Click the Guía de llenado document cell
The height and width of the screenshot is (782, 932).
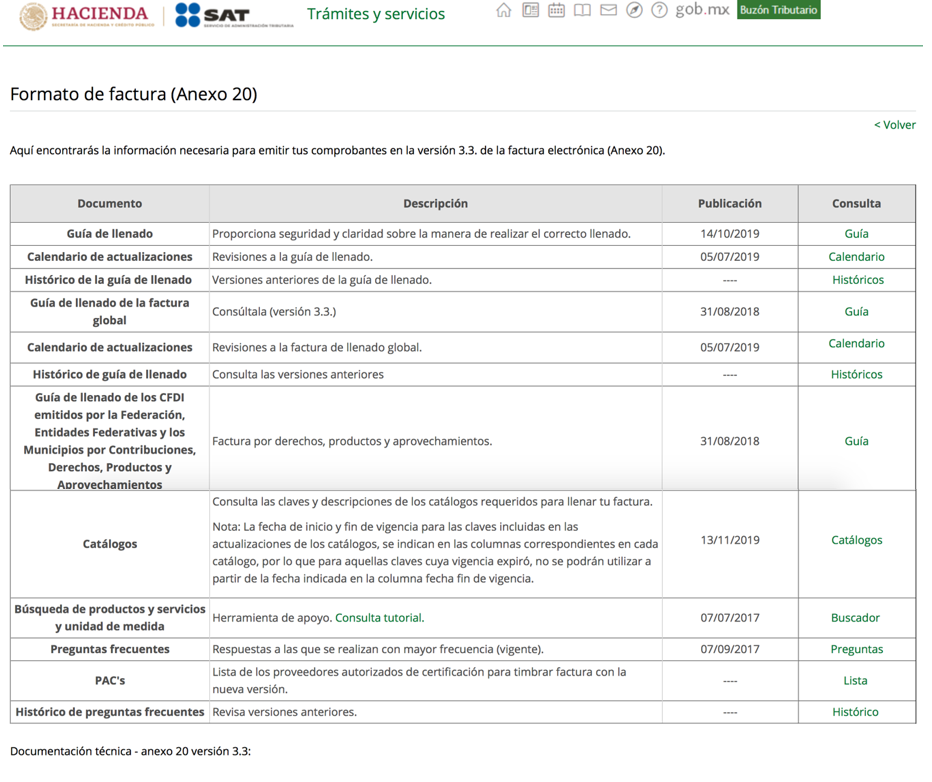[110, 234]
